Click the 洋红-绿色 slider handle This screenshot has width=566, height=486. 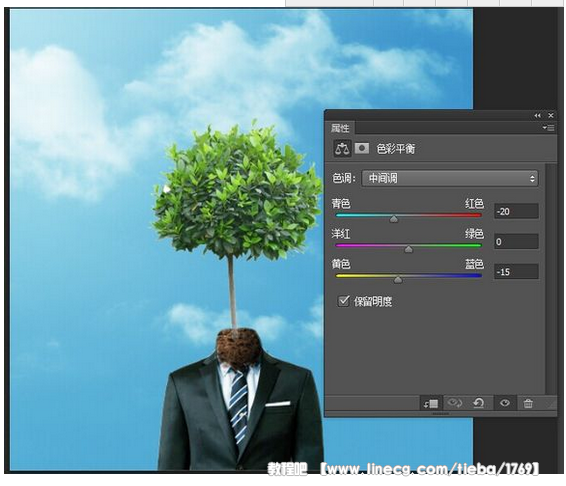point(409,249)
